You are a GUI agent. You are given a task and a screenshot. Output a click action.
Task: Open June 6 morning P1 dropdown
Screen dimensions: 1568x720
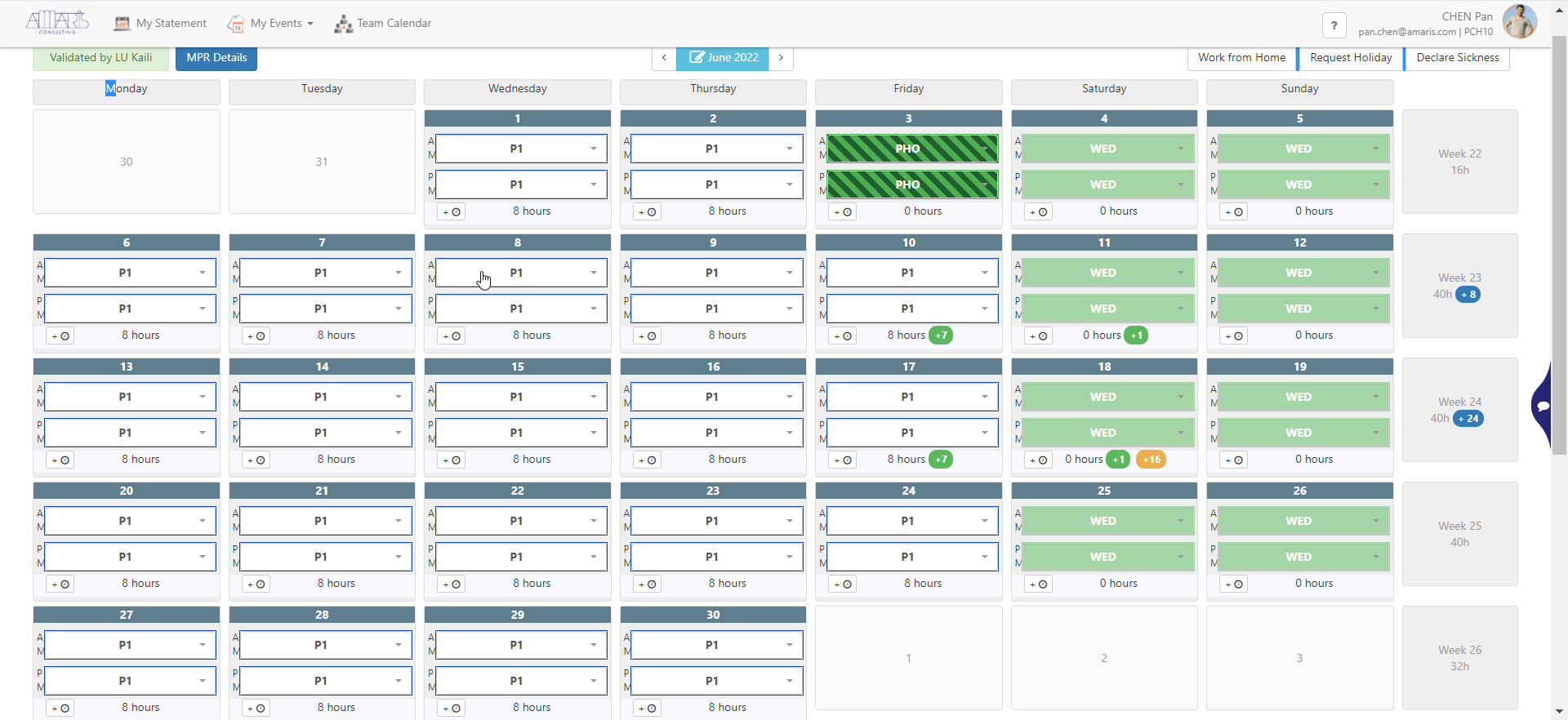click(x=130, y=273)
